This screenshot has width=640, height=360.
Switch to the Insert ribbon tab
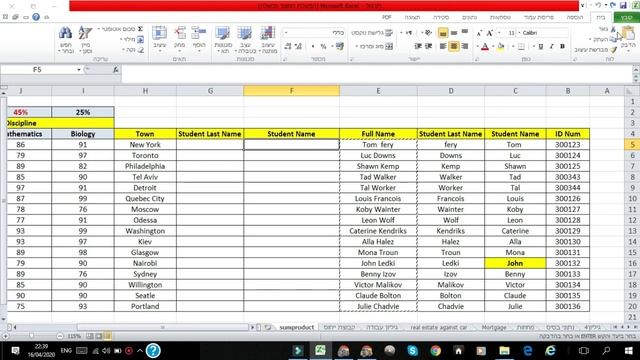(575, 17)
